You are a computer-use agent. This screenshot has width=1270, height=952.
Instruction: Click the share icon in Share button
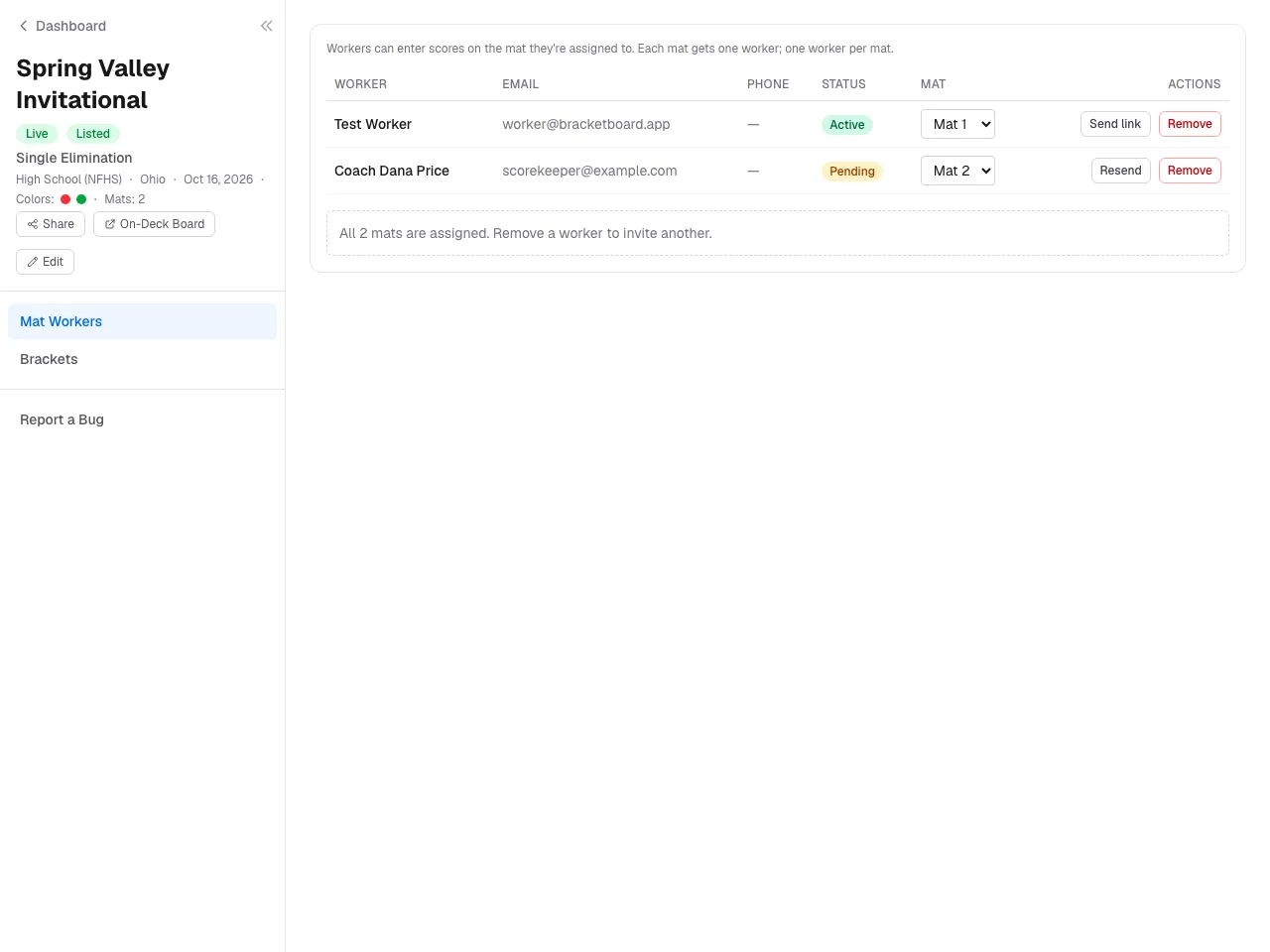(33, 224)
